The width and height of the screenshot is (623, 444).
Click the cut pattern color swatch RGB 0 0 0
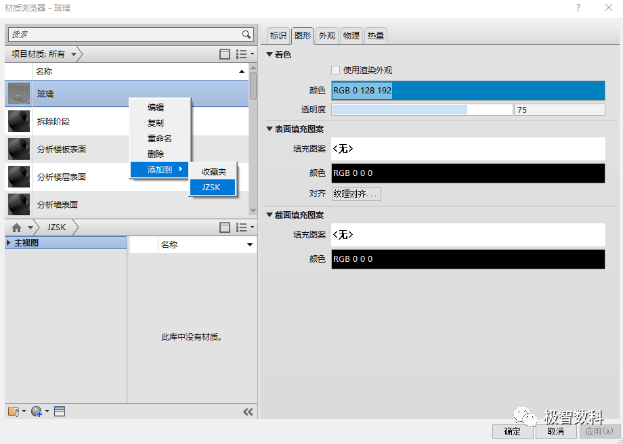(x=468, y=259)
